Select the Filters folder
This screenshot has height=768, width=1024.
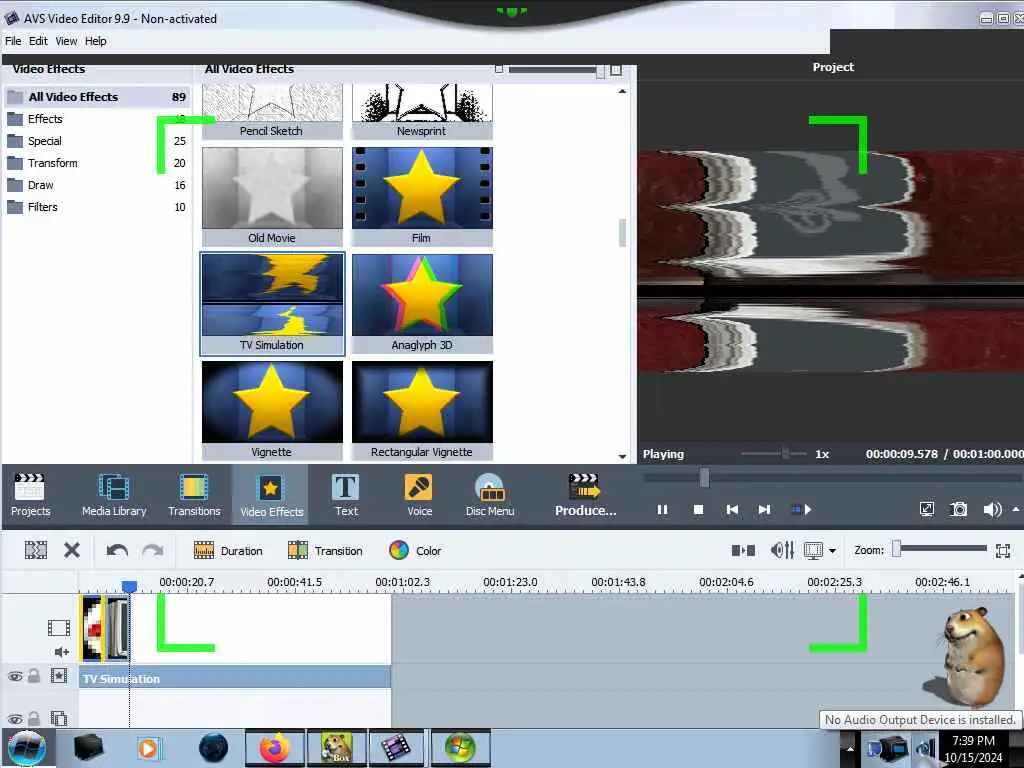tap(97, 208)
